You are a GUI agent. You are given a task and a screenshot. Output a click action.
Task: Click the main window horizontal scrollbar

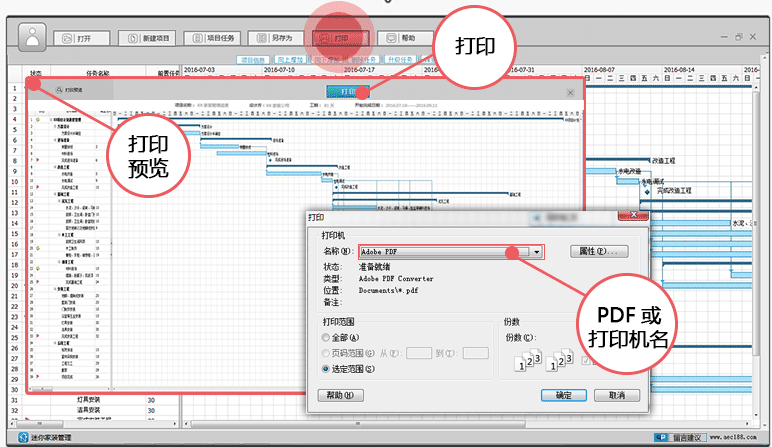pyautogui.click(x=358, y=424)
